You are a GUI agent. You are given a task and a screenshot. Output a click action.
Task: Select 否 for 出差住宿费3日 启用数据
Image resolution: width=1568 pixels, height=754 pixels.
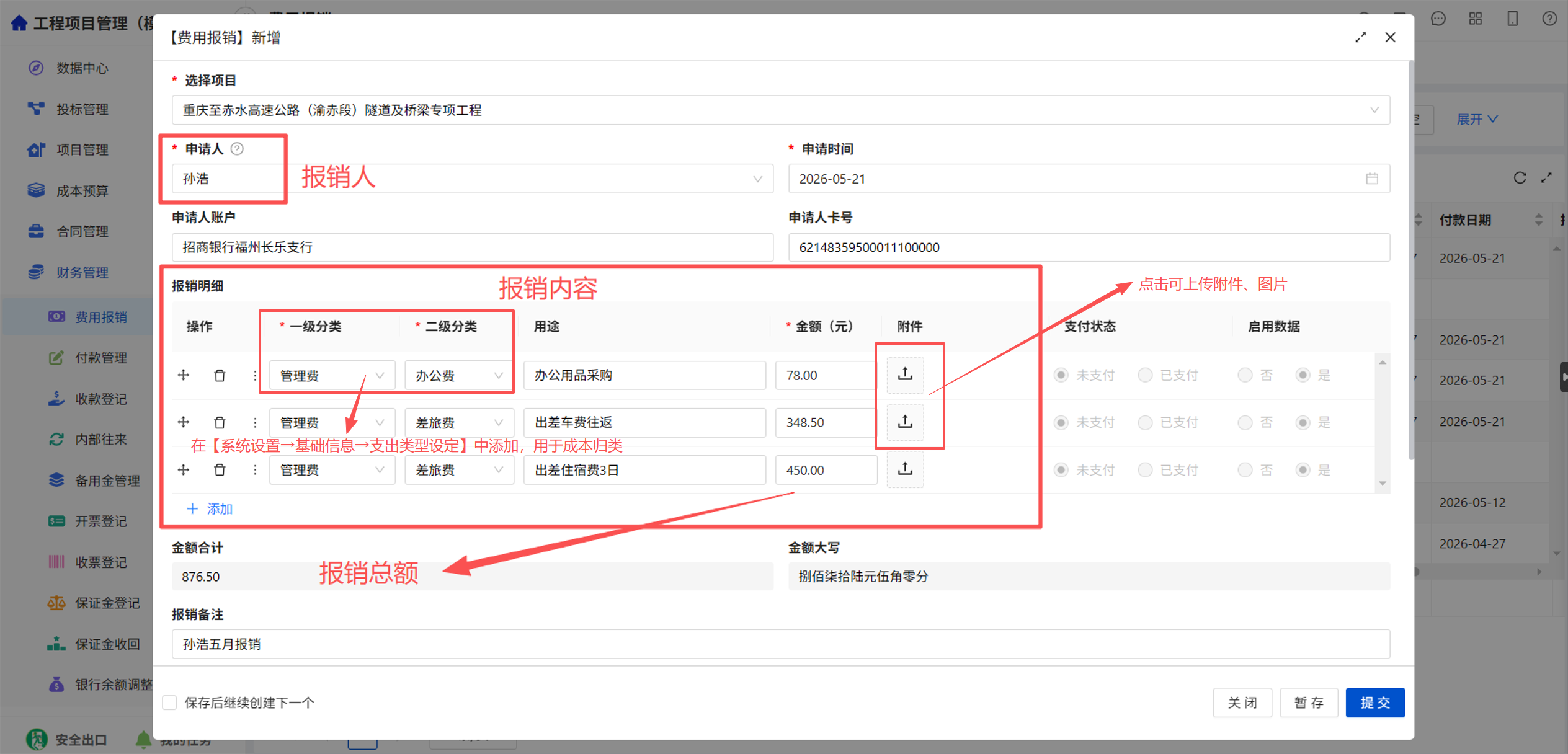point(1245,469)
